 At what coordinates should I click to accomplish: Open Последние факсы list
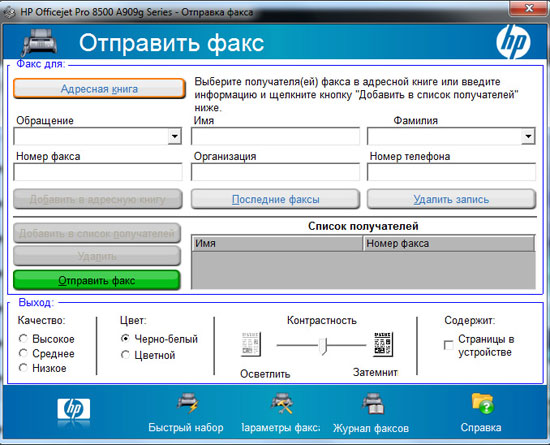click(275, 199)
